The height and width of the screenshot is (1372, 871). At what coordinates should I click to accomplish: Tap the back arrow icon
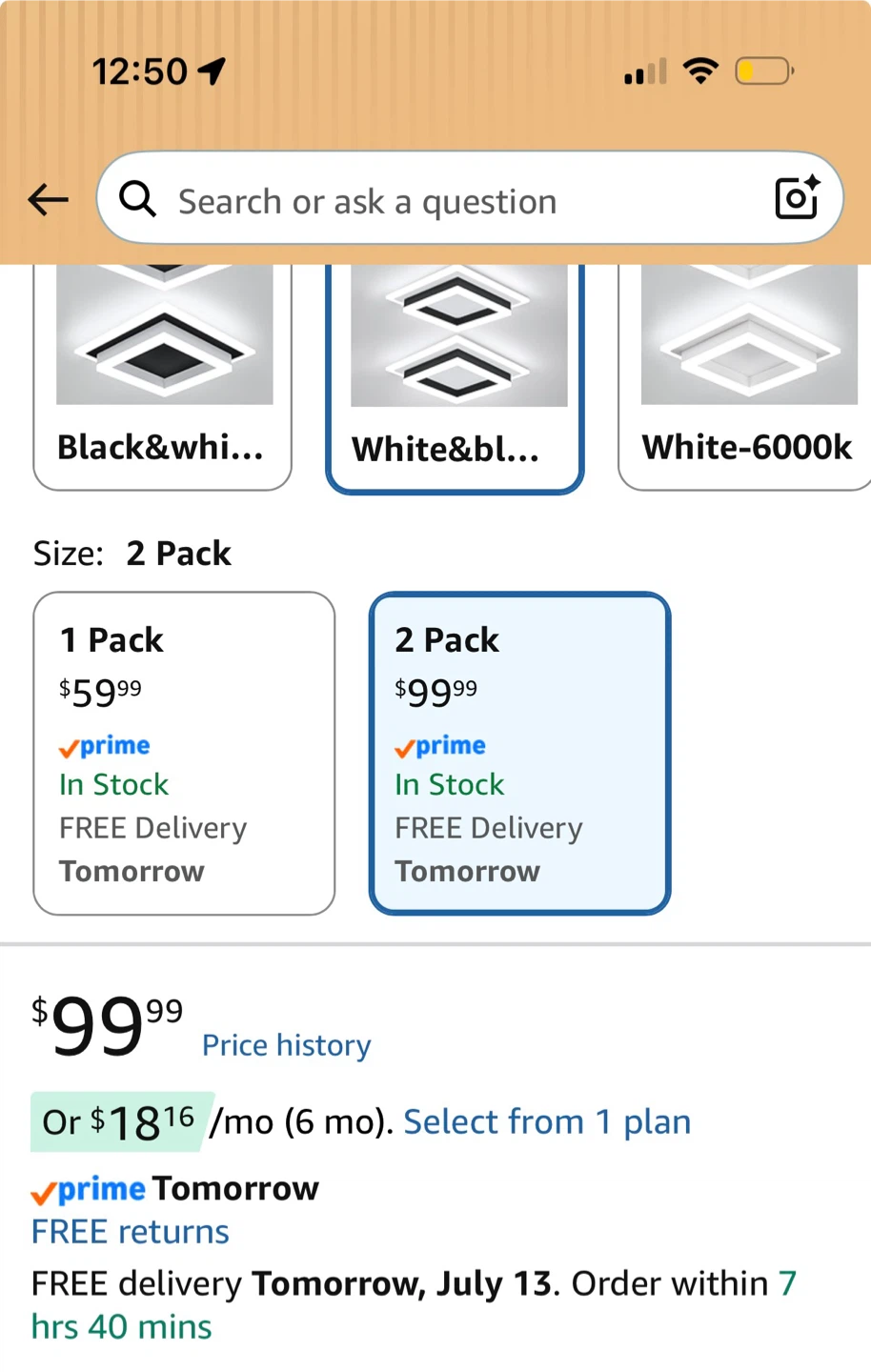(x=48, y=200)
